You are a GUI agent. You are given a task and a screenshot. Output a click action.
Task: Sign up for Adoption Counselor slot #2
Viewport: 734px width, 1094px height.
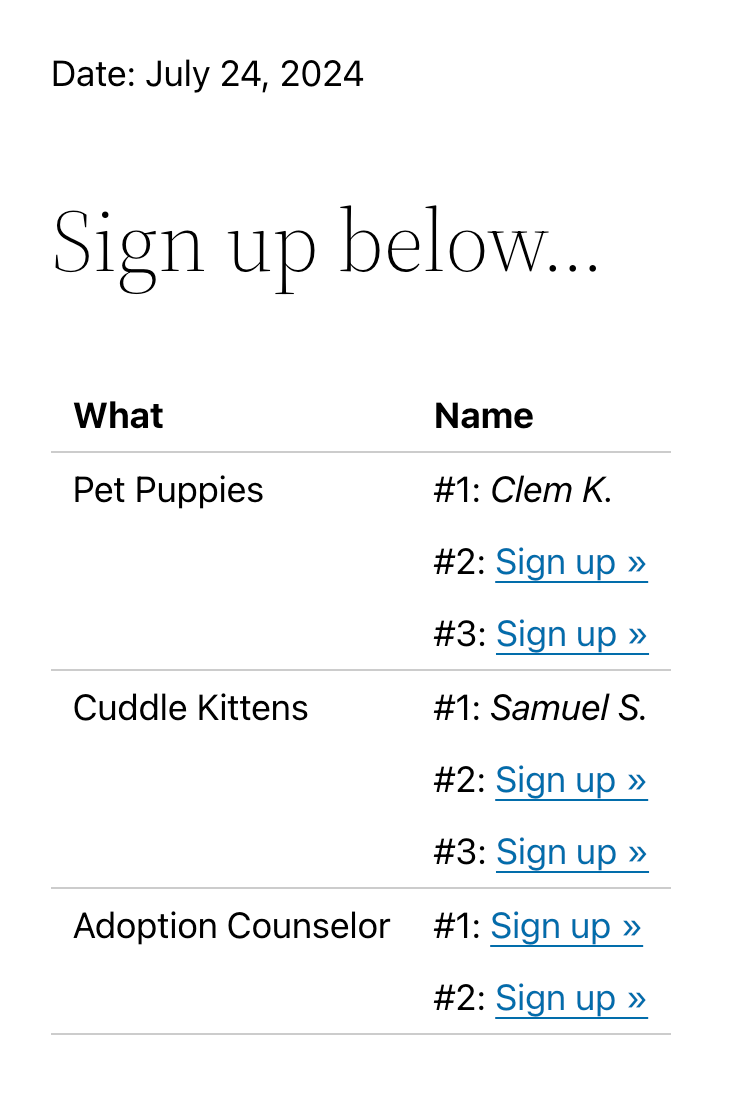571,998
